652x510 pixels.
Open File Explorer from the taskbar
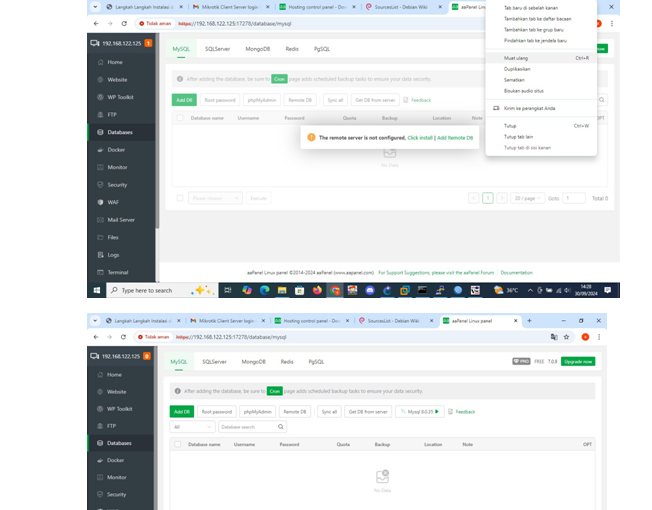coord(282,290)
